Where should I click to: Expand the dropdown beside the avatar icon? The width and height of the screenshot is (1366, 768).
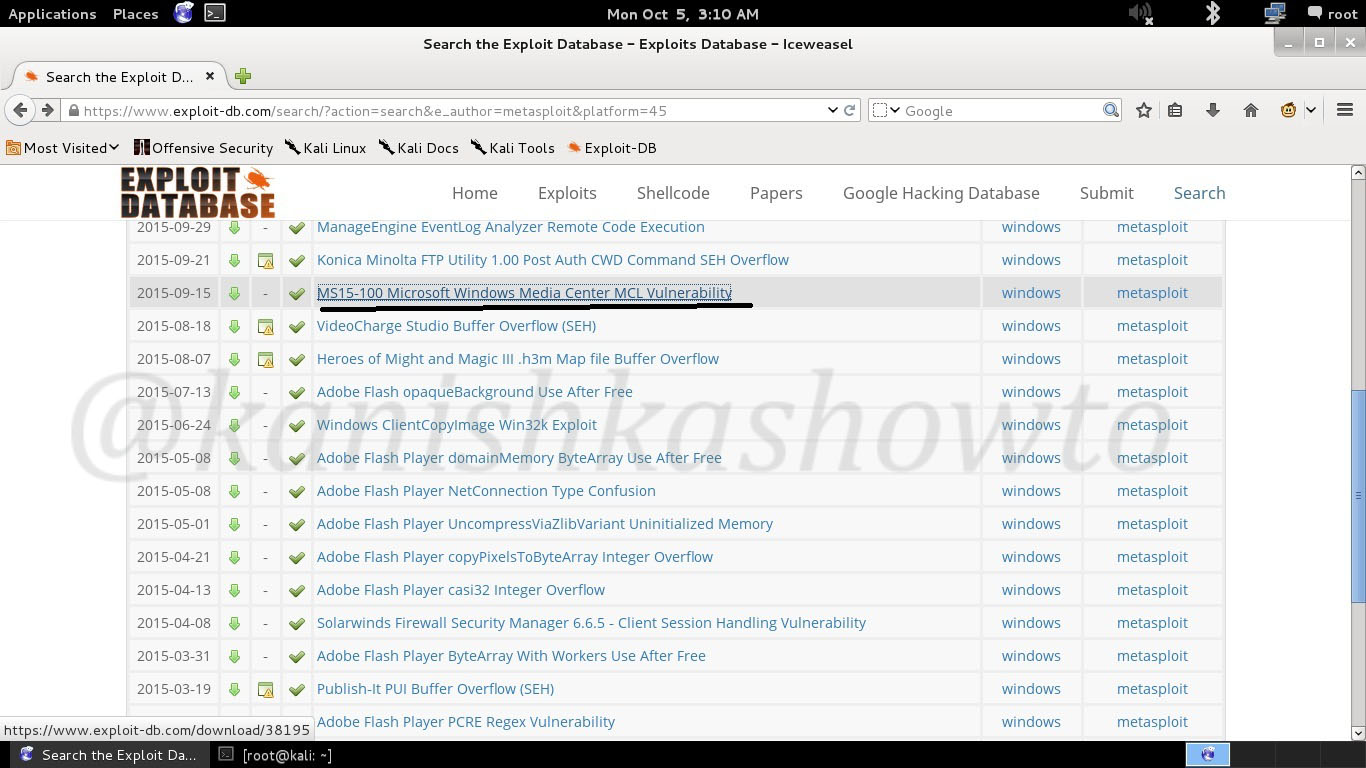[1311, 110]
